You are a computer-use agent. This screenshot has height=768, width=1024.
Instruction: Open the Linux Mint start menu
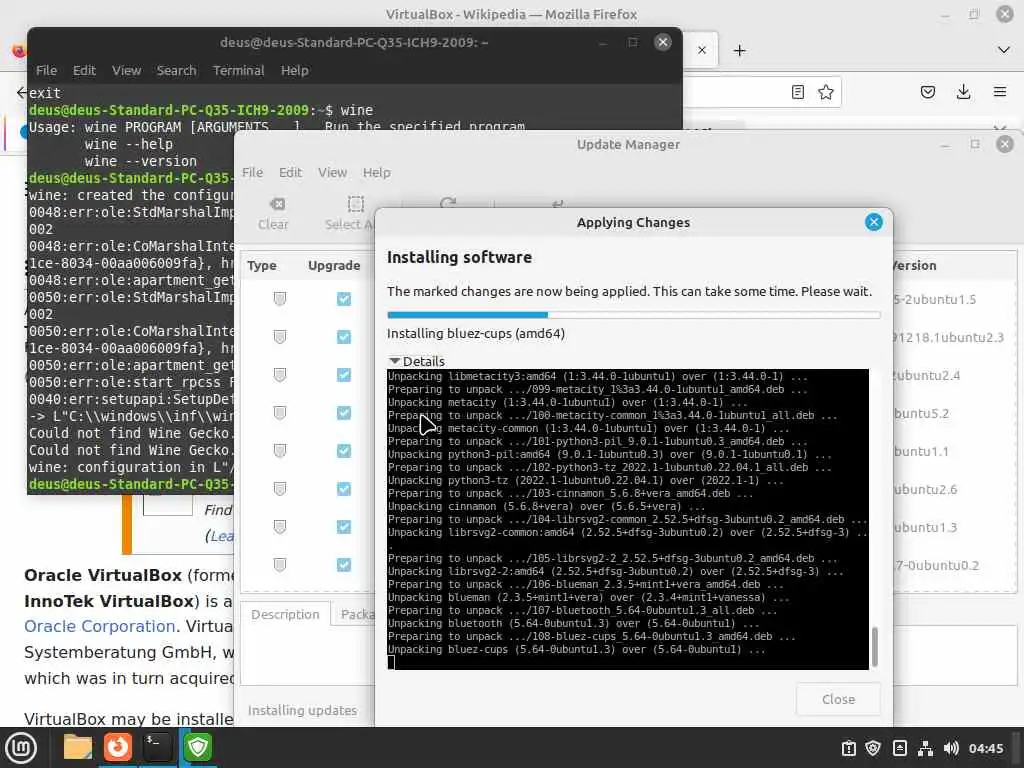(21, 748)
